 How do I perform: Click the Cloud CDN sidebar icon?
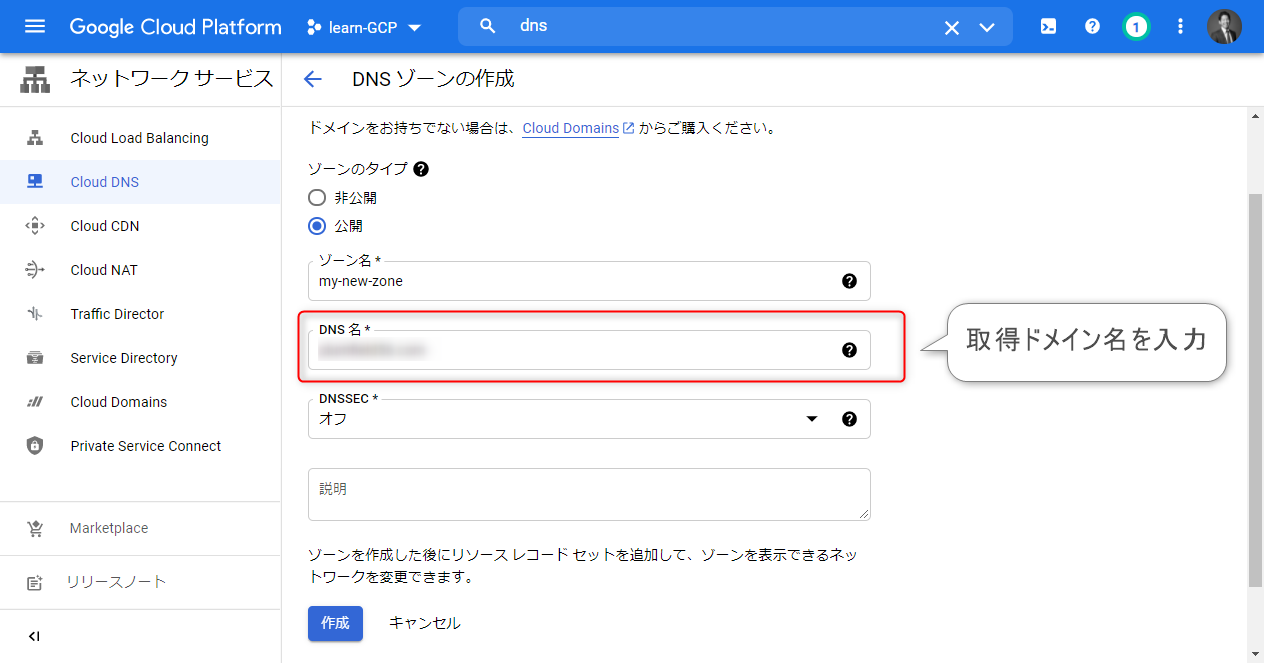pyautogui.click(x=35, y=226)
